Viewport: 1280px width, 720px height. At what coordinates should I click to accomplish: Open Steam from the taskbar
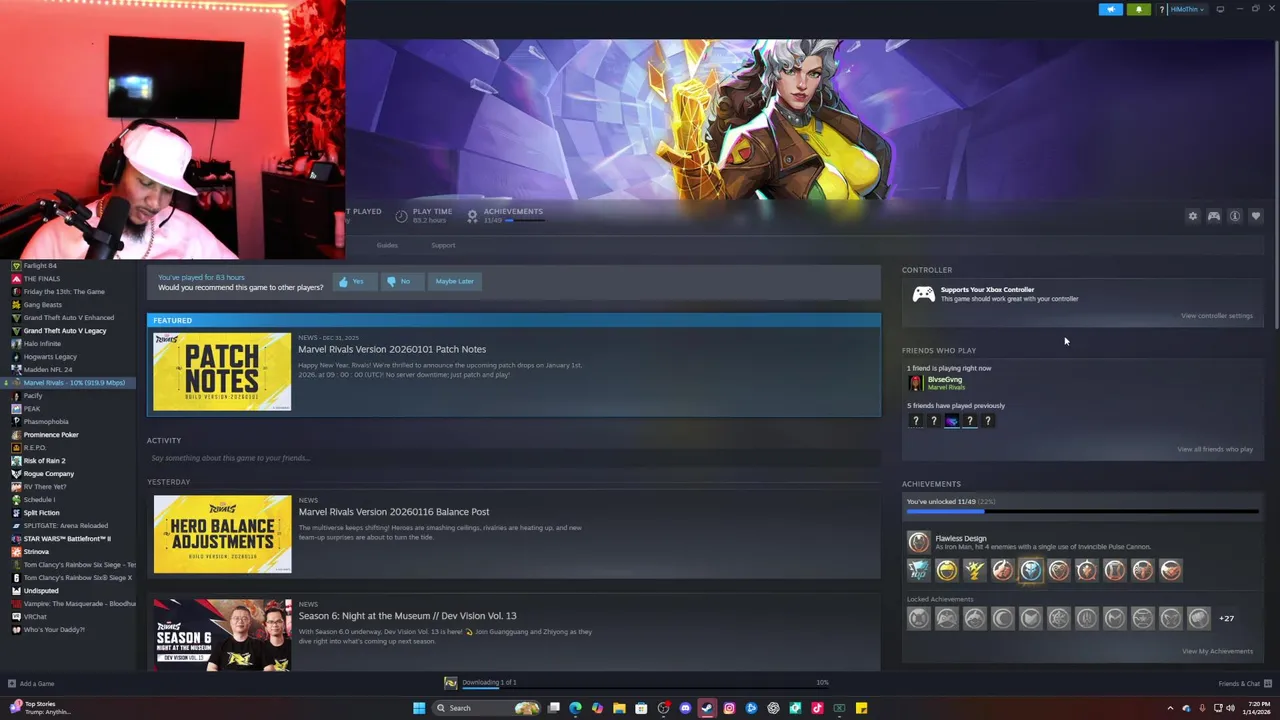coord(707,708)
